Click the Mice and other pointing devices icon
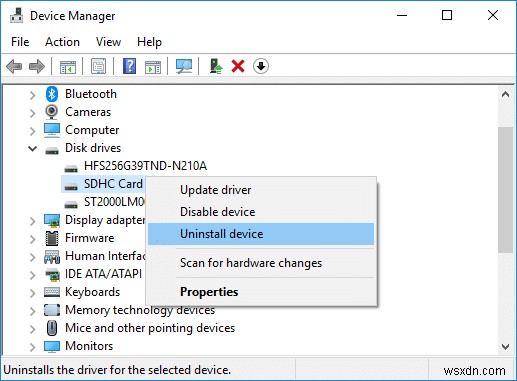The width and height of the screenshot is (517, 381). point(52,328)
